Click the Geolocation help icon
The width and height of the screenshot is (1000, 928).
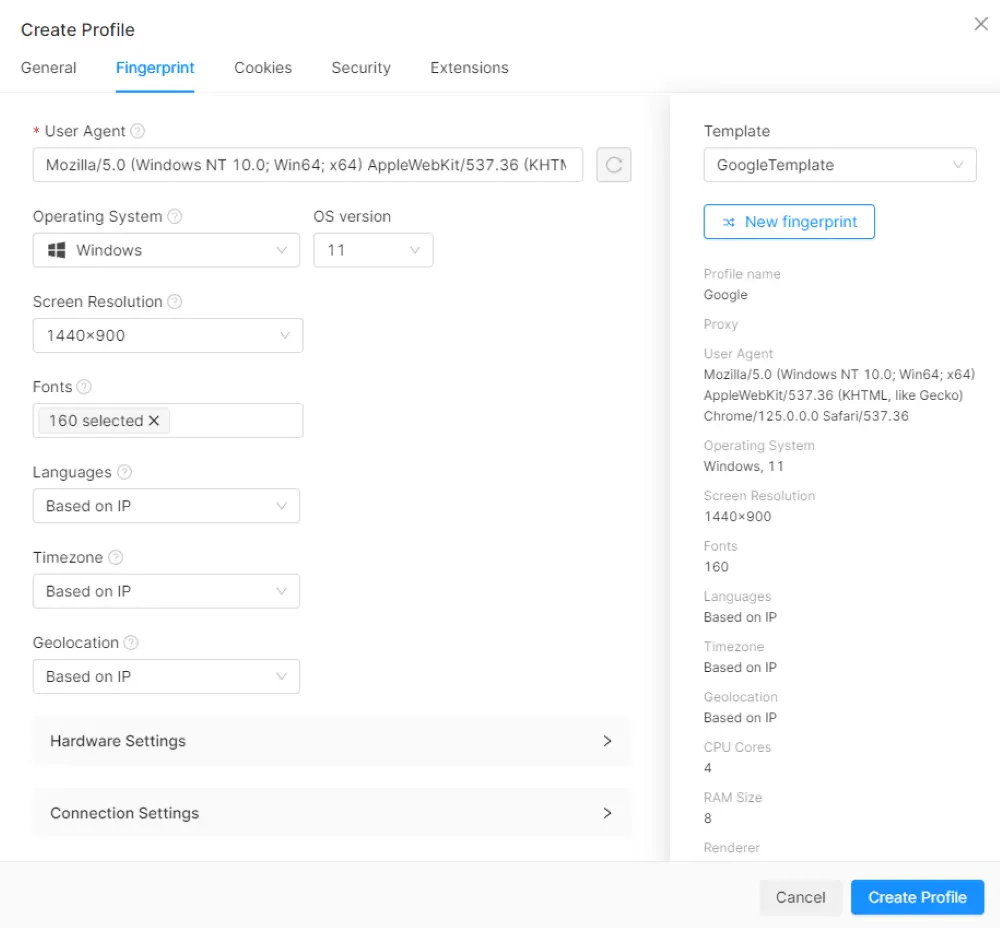131,642
